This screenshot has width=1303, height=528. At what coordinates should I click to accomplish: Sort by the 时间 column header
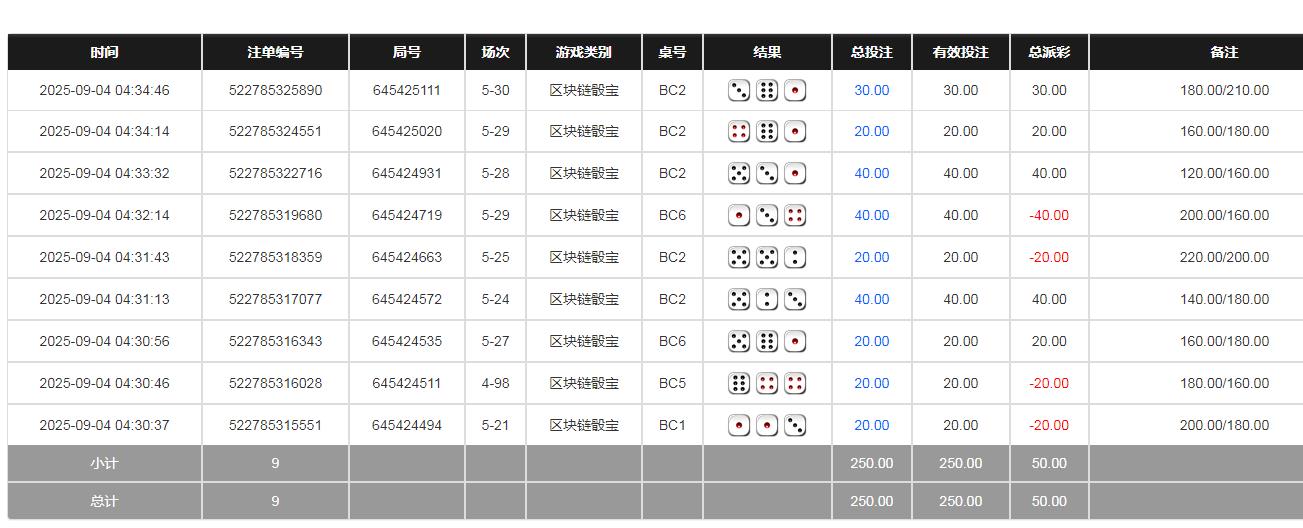(104, 53)
